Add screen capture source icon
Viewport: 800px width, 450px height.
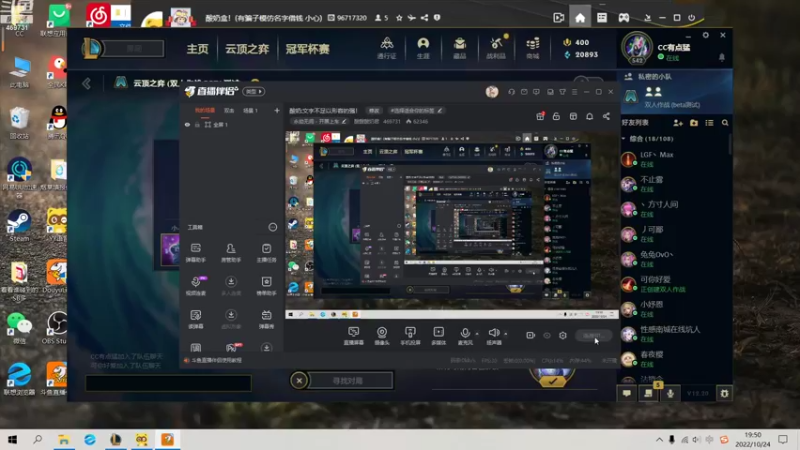point(354,336)
